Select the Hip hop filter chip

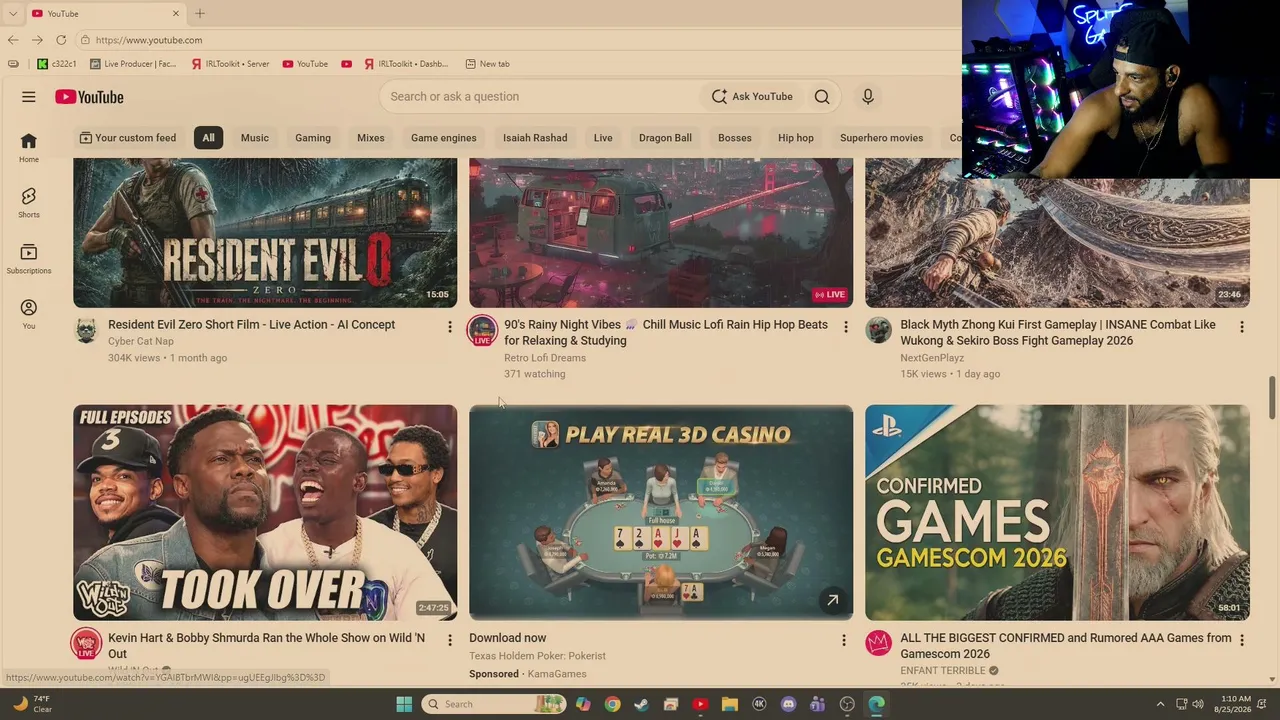click(796, 138)
